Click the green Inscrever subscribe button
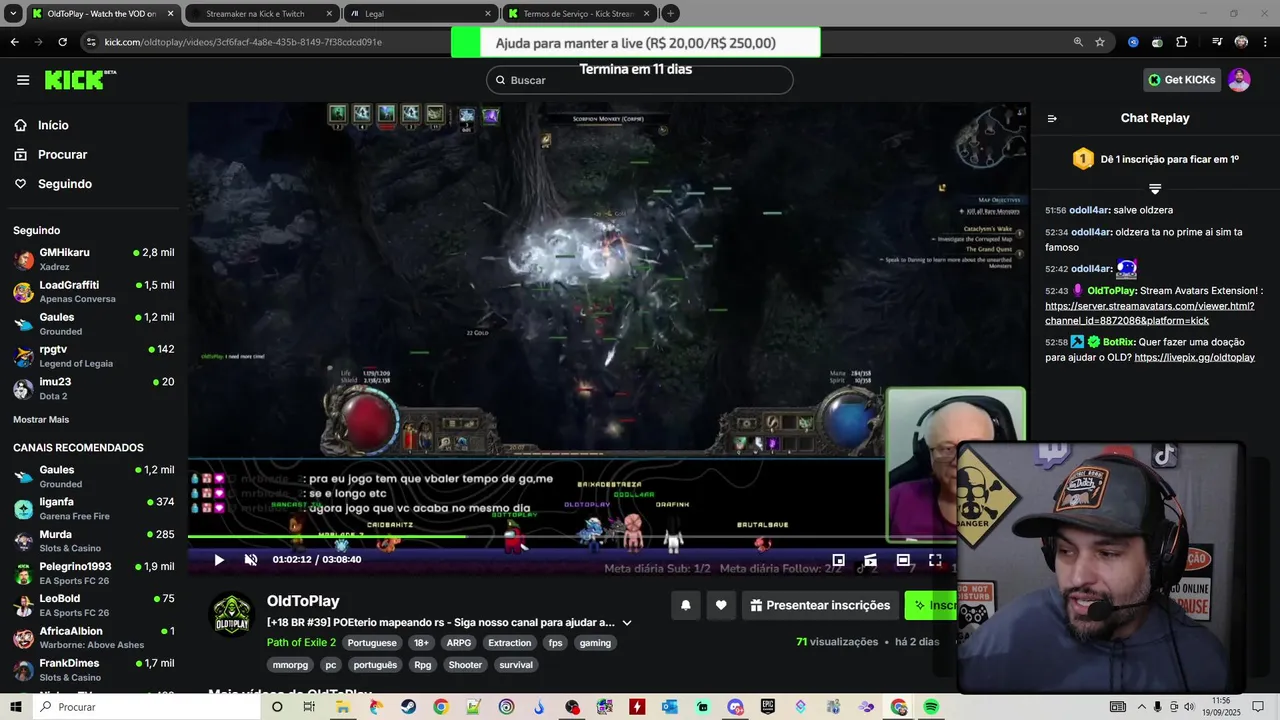The width and height of the screenshot is (1280, 720). pos(931,605)
